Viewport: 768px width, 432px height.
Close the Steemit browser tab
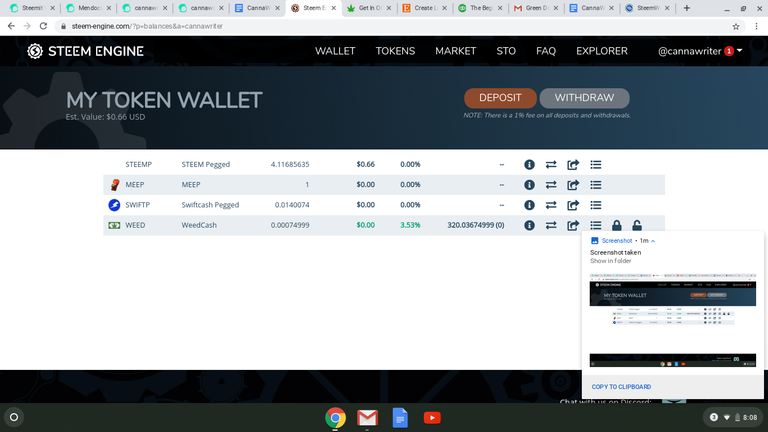point(52,8)
